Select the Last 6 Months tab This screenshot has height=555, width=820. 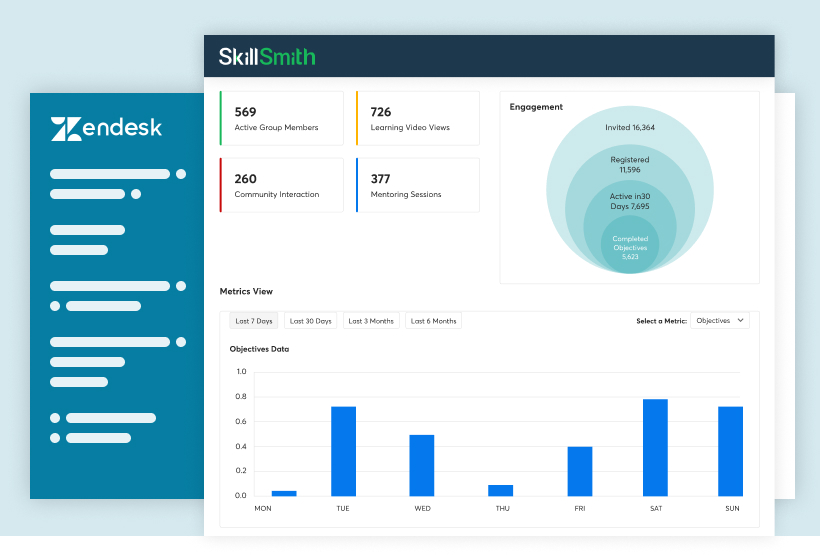point(434,321)
